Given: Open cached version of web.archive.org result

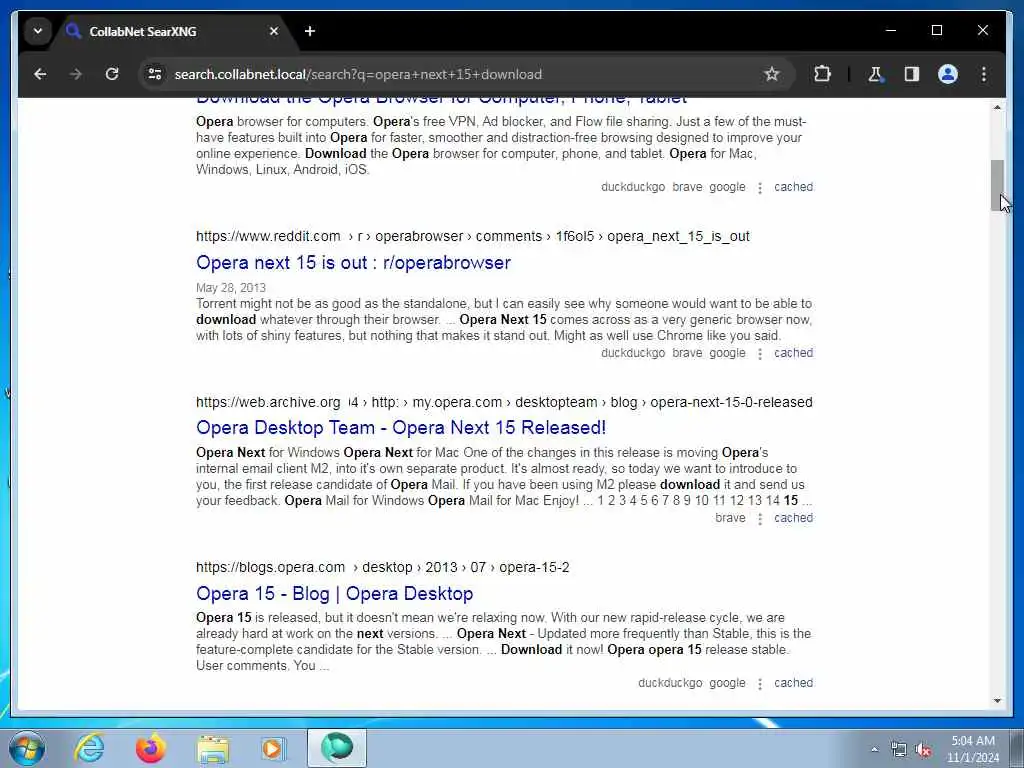Looking at the screenshot, I should 793,518.
